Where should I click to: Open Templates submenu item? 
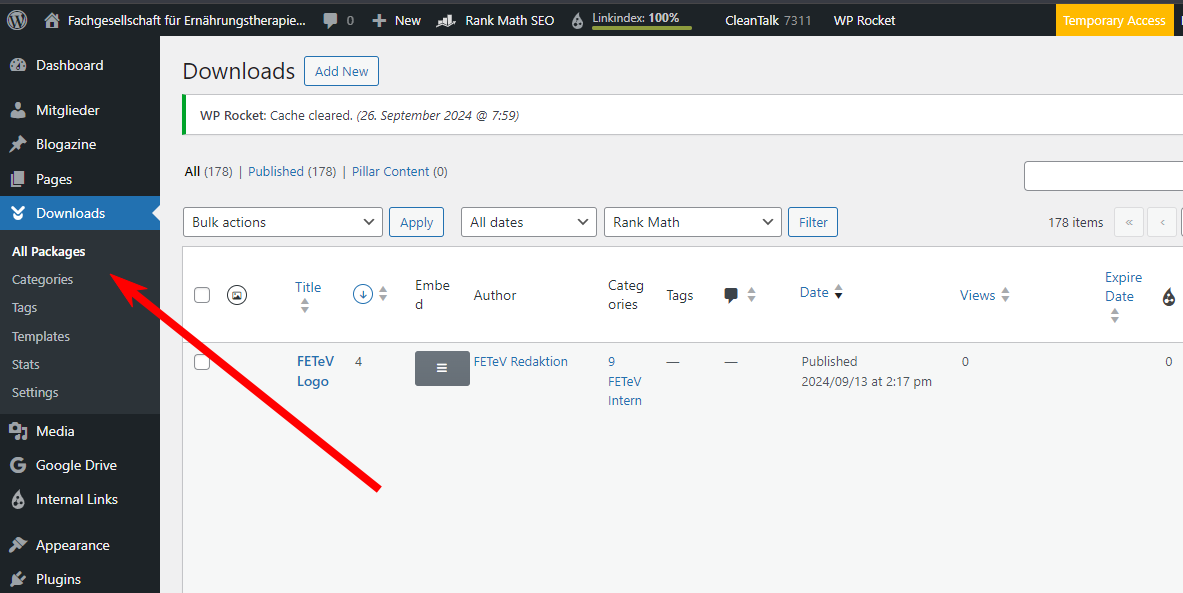coord(41,336)
